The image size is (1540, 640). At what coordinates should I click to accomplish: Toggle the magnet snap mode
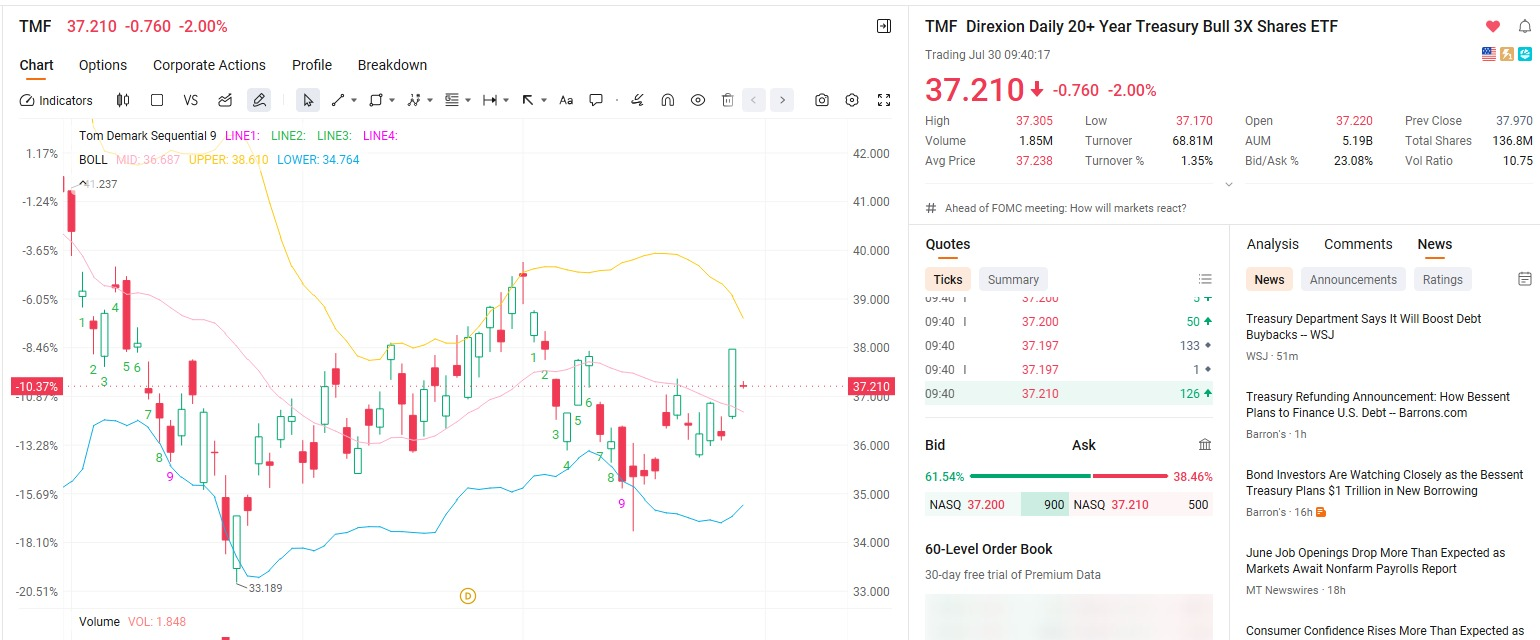(668, 100)
